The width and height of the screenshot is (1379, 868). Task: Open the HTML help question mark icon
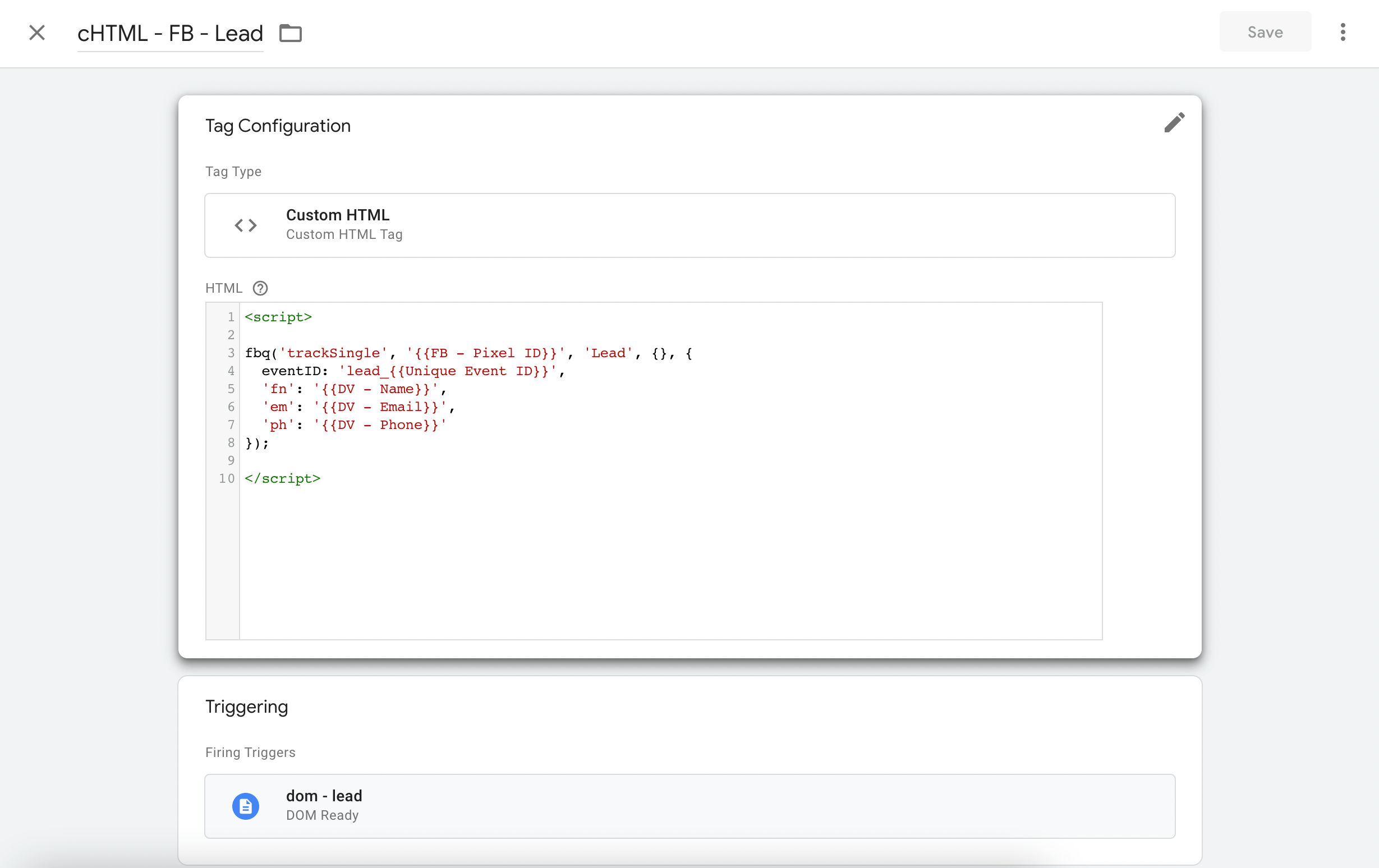[x=260, y=288]
